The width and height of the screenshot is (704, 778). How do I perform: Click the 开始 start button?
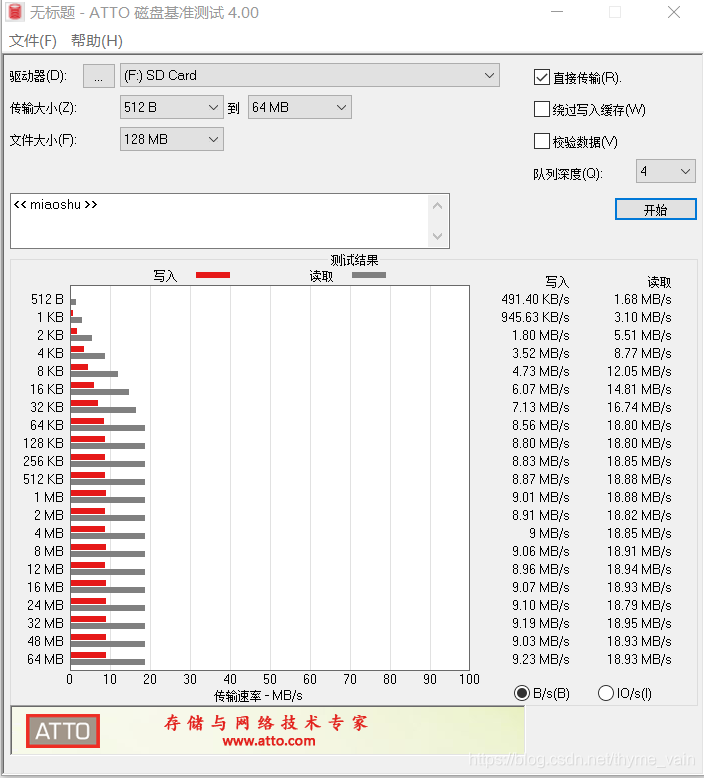[x=656, y=209]
